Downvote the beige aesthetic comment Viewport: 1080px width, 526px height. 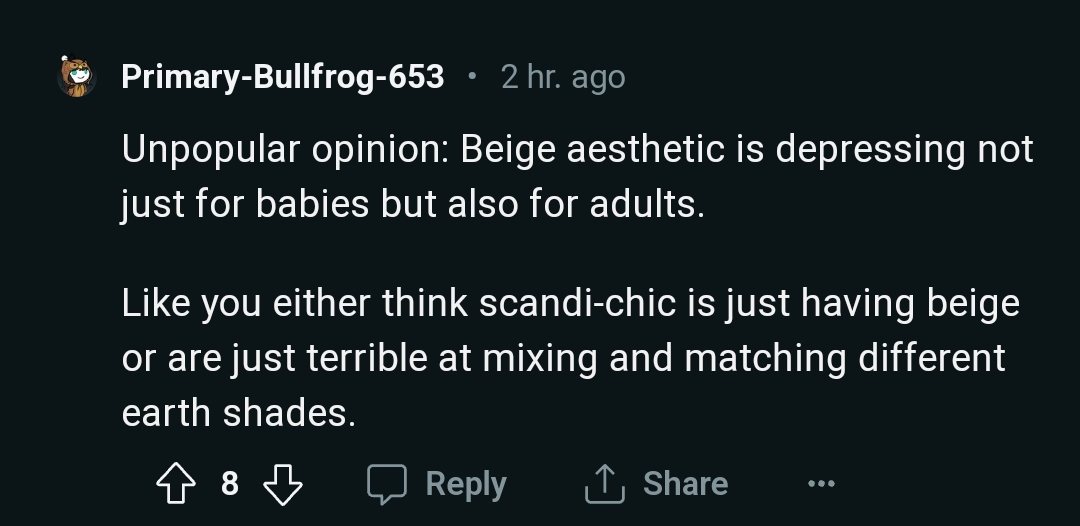pyautogui.click(x=282, y=484)
